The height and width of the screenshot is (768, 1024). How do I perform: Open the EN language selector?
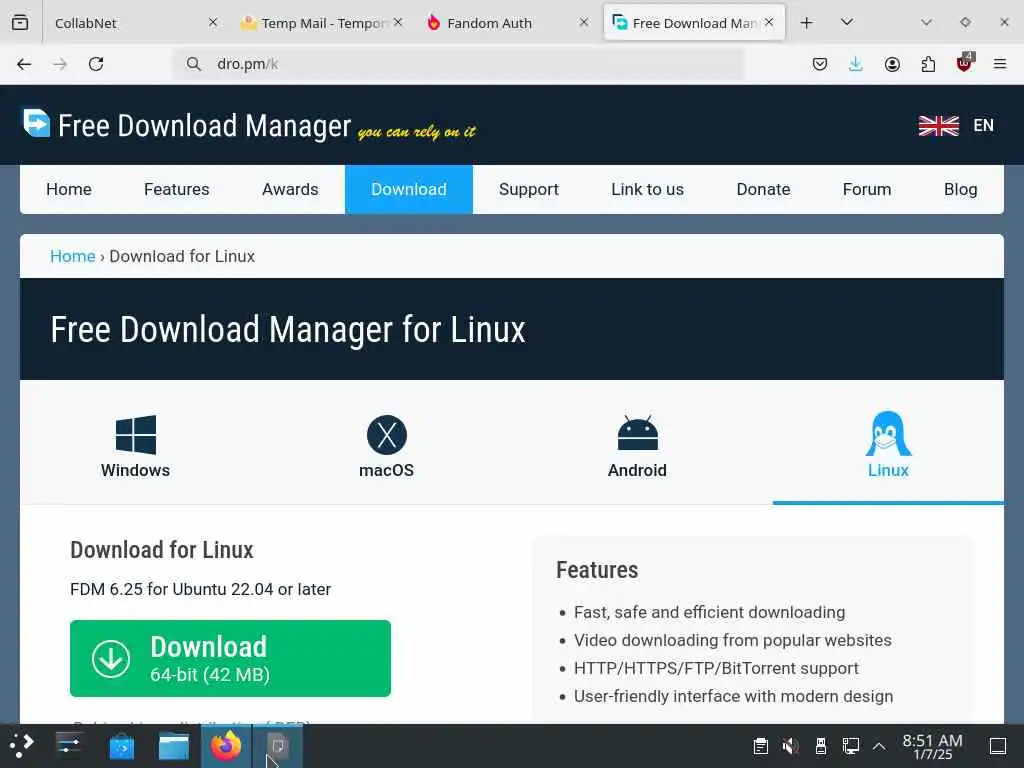coord(984,125)
